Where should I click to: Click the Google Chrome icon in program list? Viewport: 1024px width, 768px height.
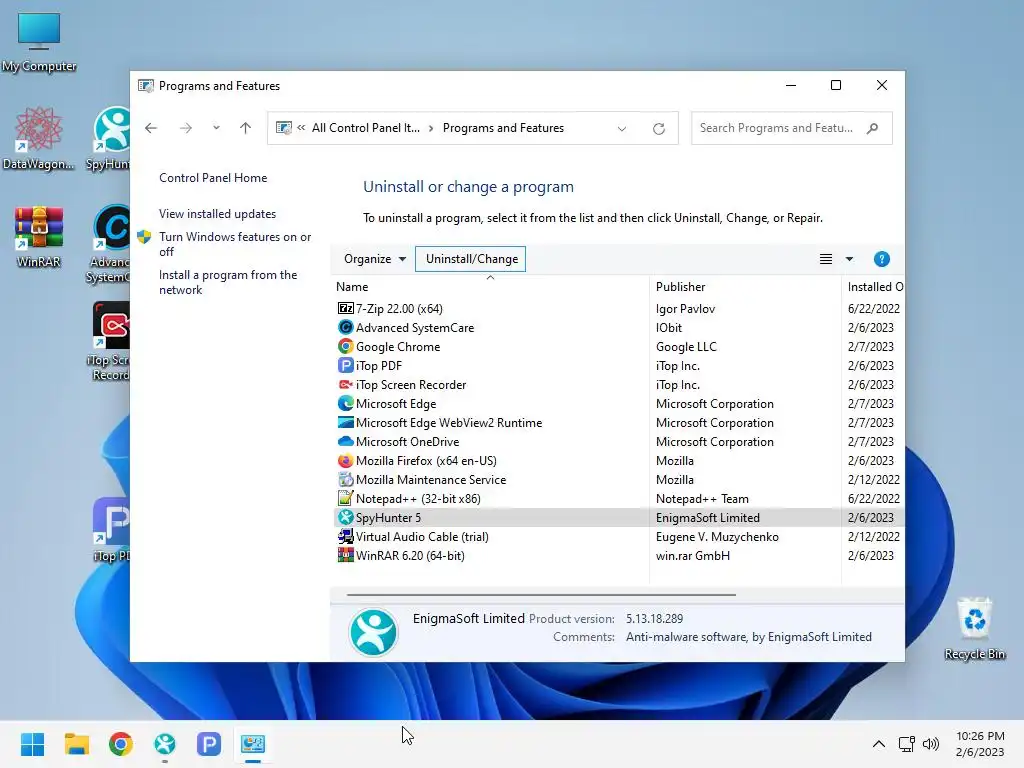point(345,346)
